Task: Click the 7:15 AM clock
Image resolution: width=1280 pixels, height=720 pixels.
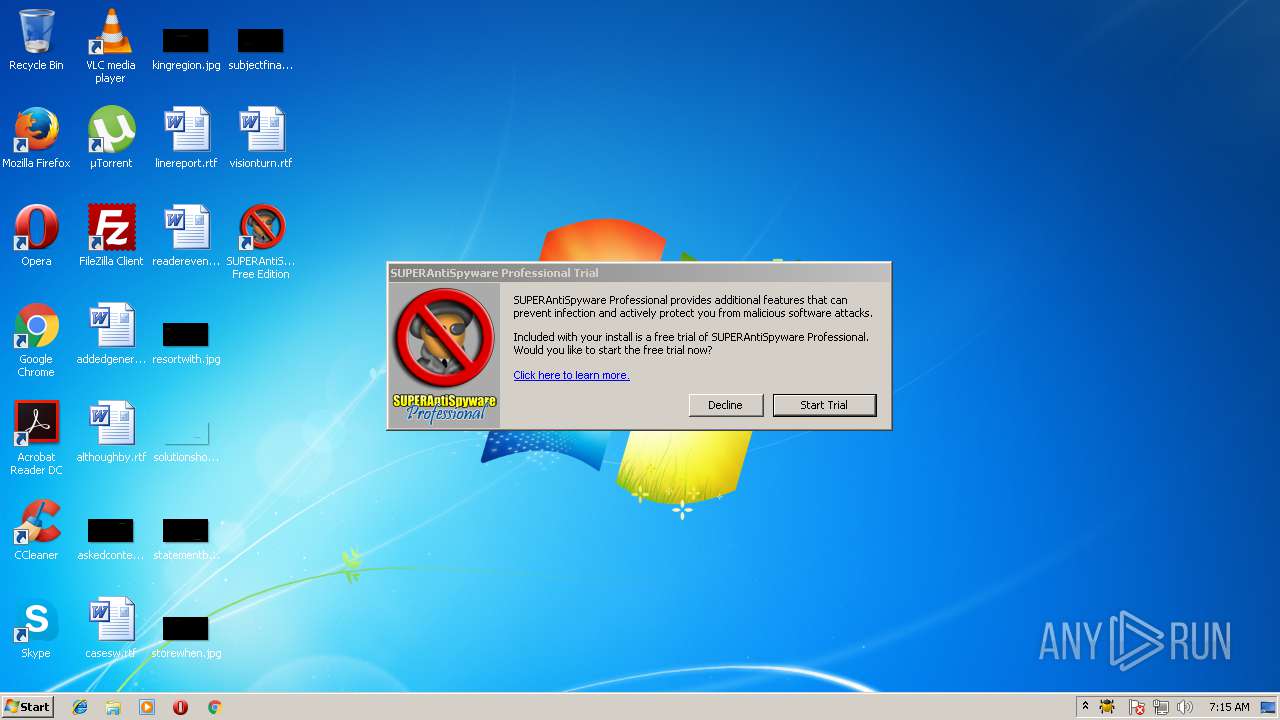Action: coord(1229,707)
